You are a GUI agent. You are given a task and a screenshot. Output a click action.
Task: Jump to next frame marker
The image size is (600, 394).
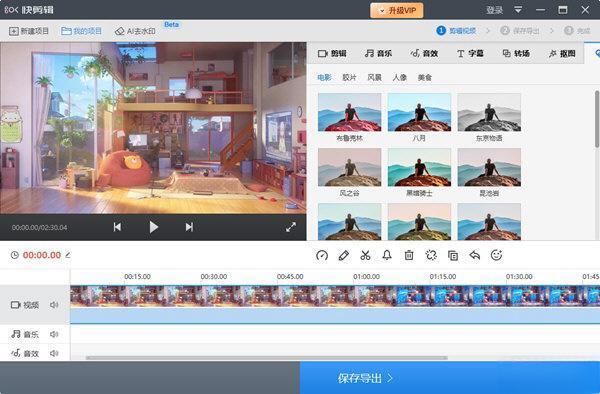(189, 227)
